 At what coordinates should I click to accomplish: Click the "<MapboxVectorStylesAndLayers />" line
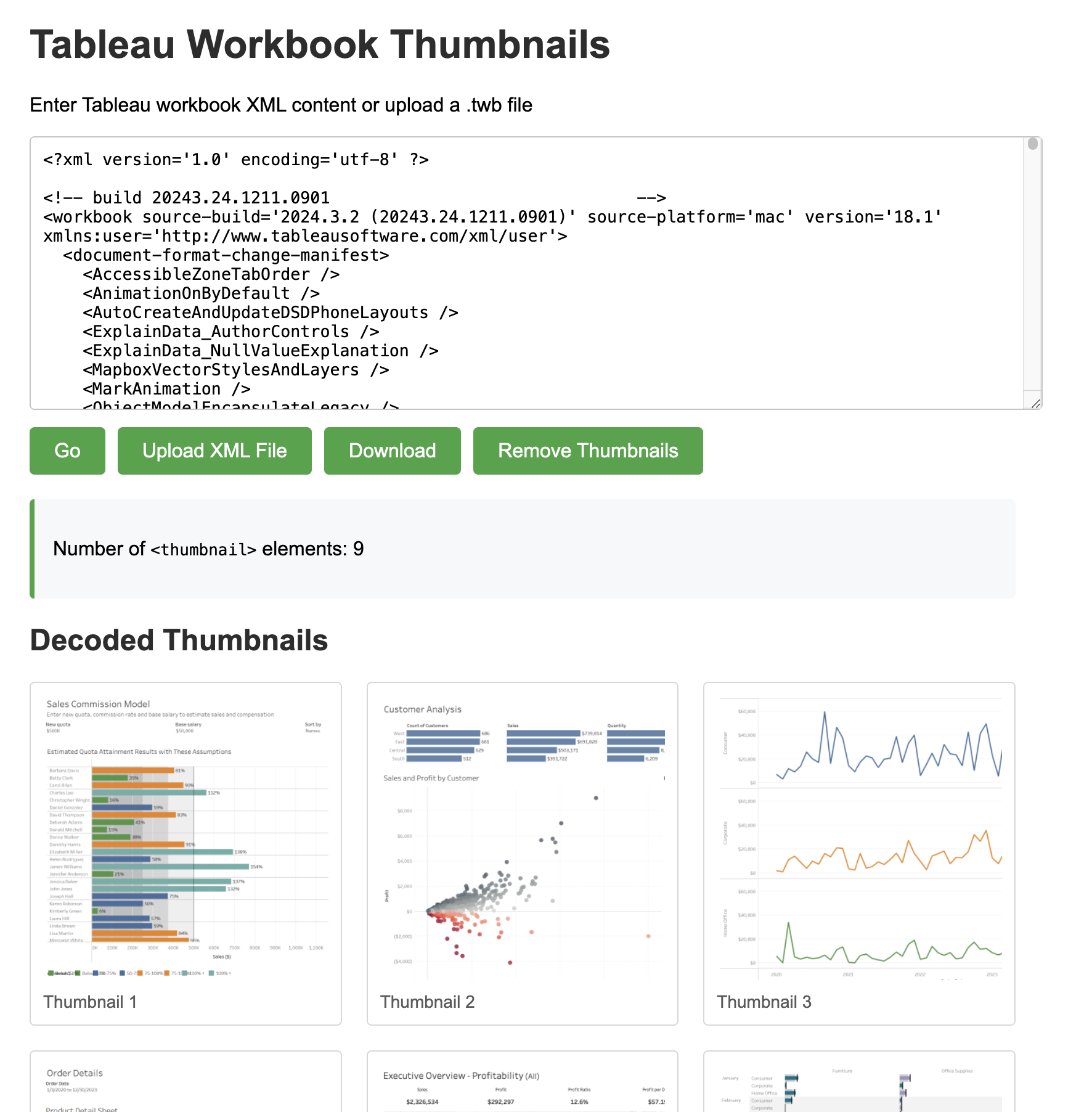pyautogui.click(x=236, y=370)
